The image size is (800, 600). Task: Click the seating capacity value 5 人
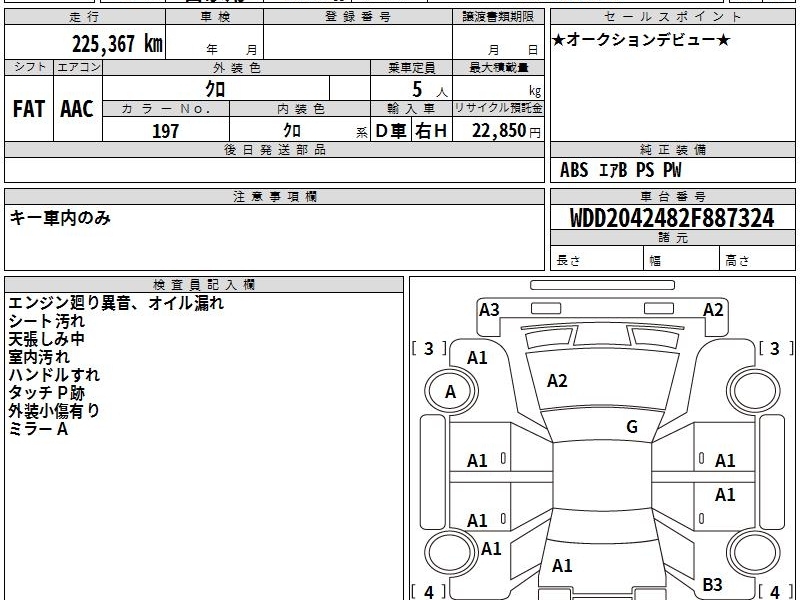[429, 90]
